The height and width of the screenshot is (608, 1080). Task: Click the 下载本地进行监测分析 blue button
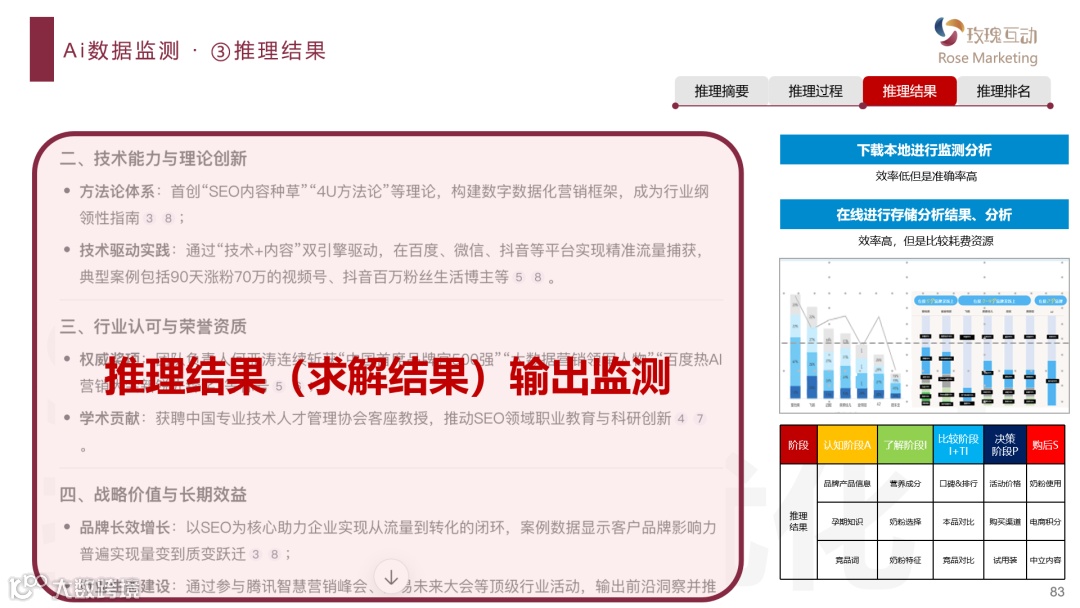[924, 150]
